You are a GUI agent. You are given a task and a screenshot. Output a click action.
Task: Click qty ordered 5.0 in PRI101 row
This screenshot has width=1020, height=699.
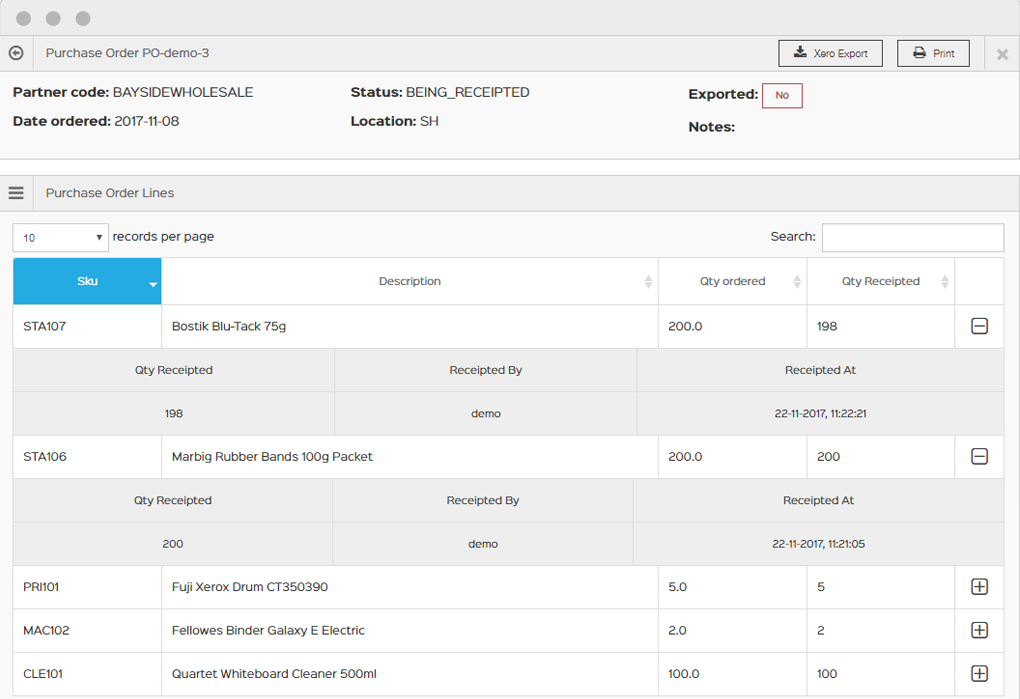[x=677, y=587]
